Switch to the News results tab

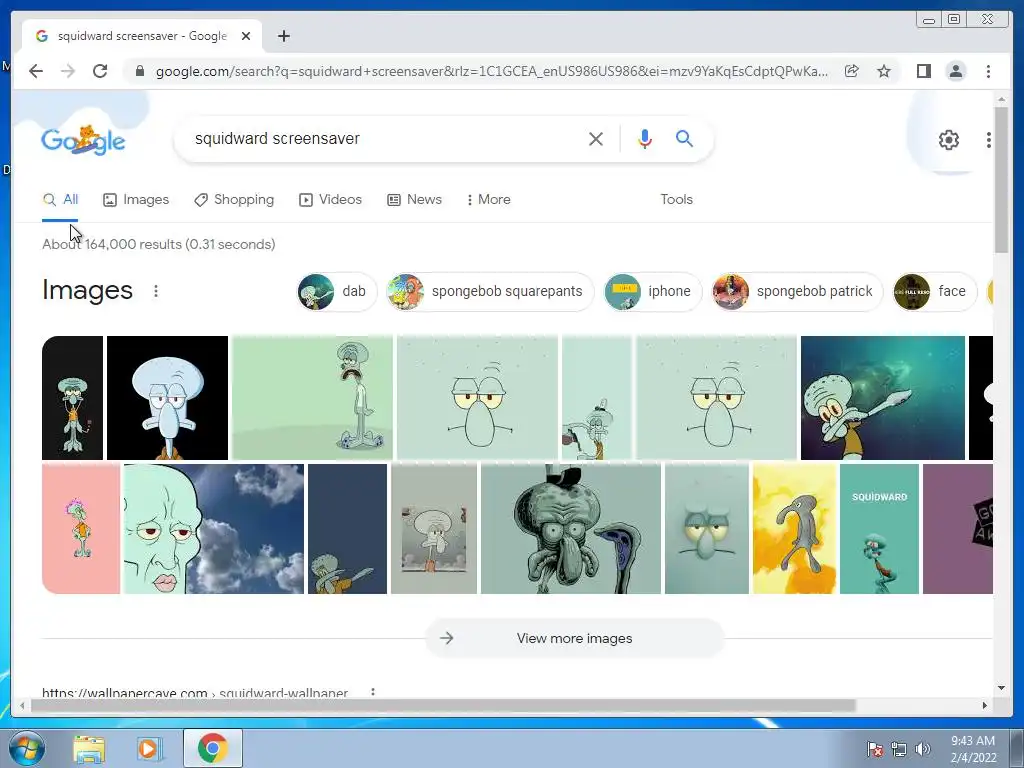pos(414,200)
